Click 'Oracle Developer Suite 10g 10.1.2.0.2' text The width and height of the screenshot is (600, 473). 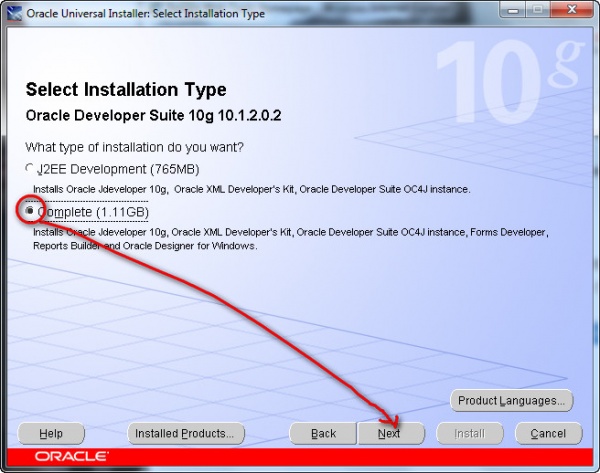[153, 116]
